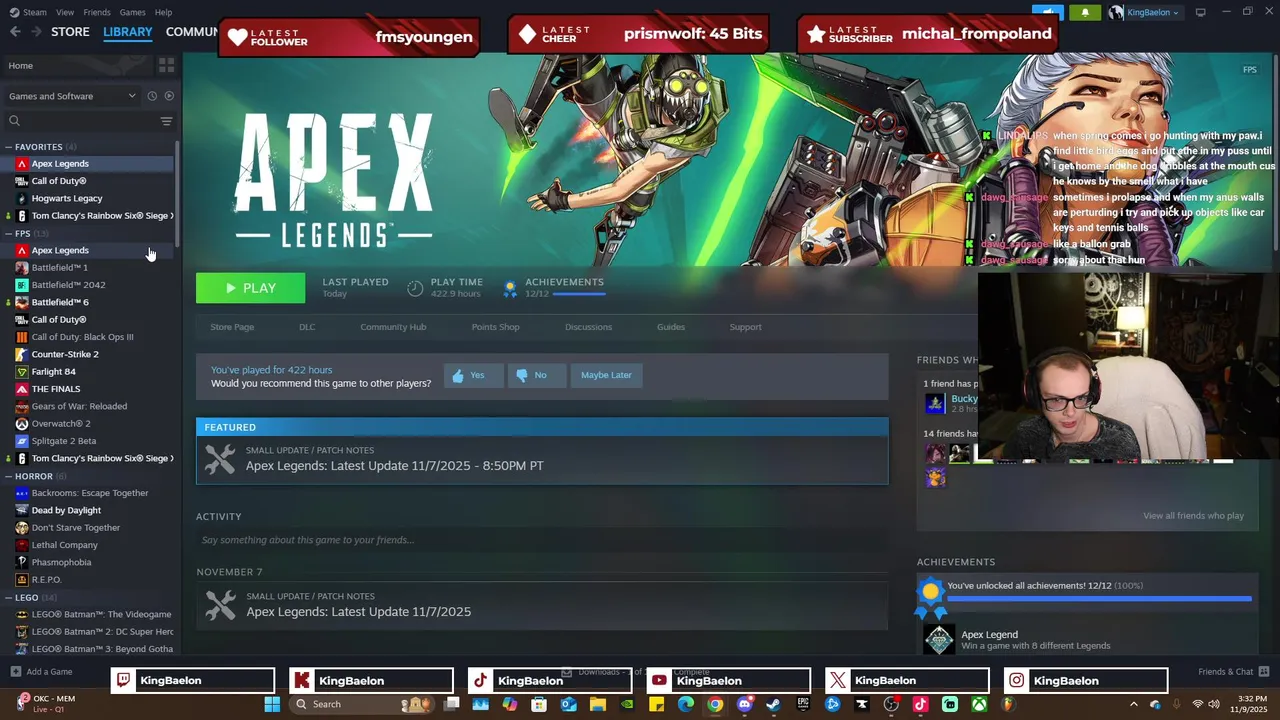Open the Discussions link
The height and width of the screenshot is (720, 1280).
(588, 327)
